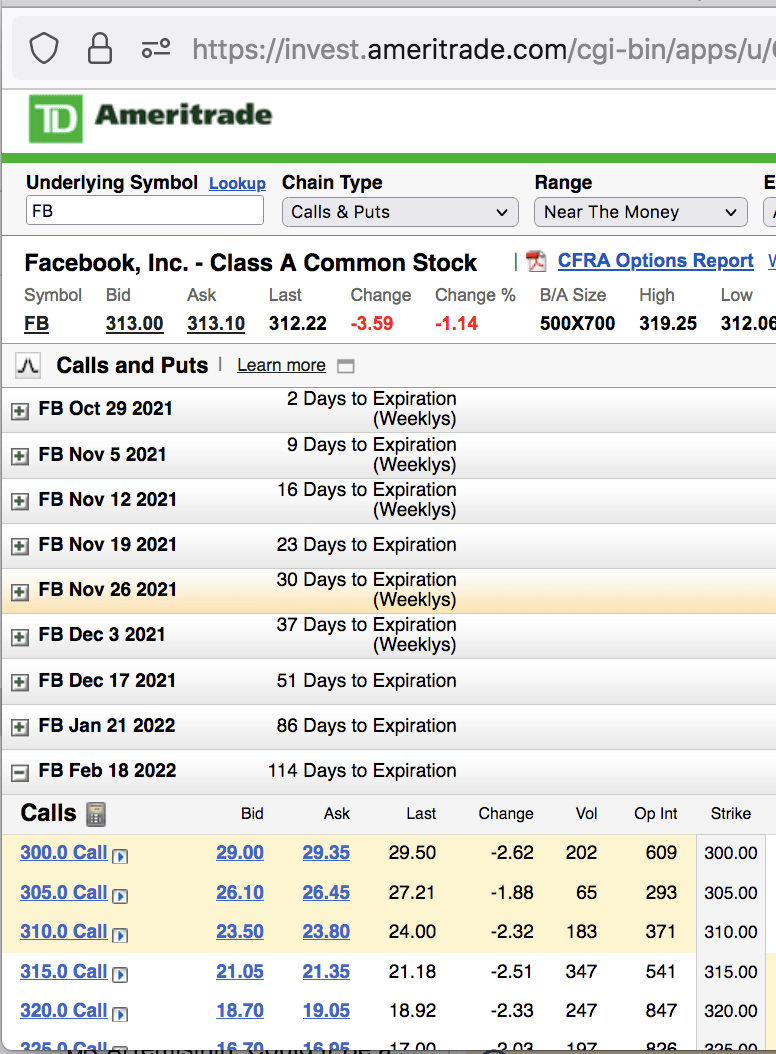Expand the FB Dec 3 2021 expiration

(x=20, y=637)
